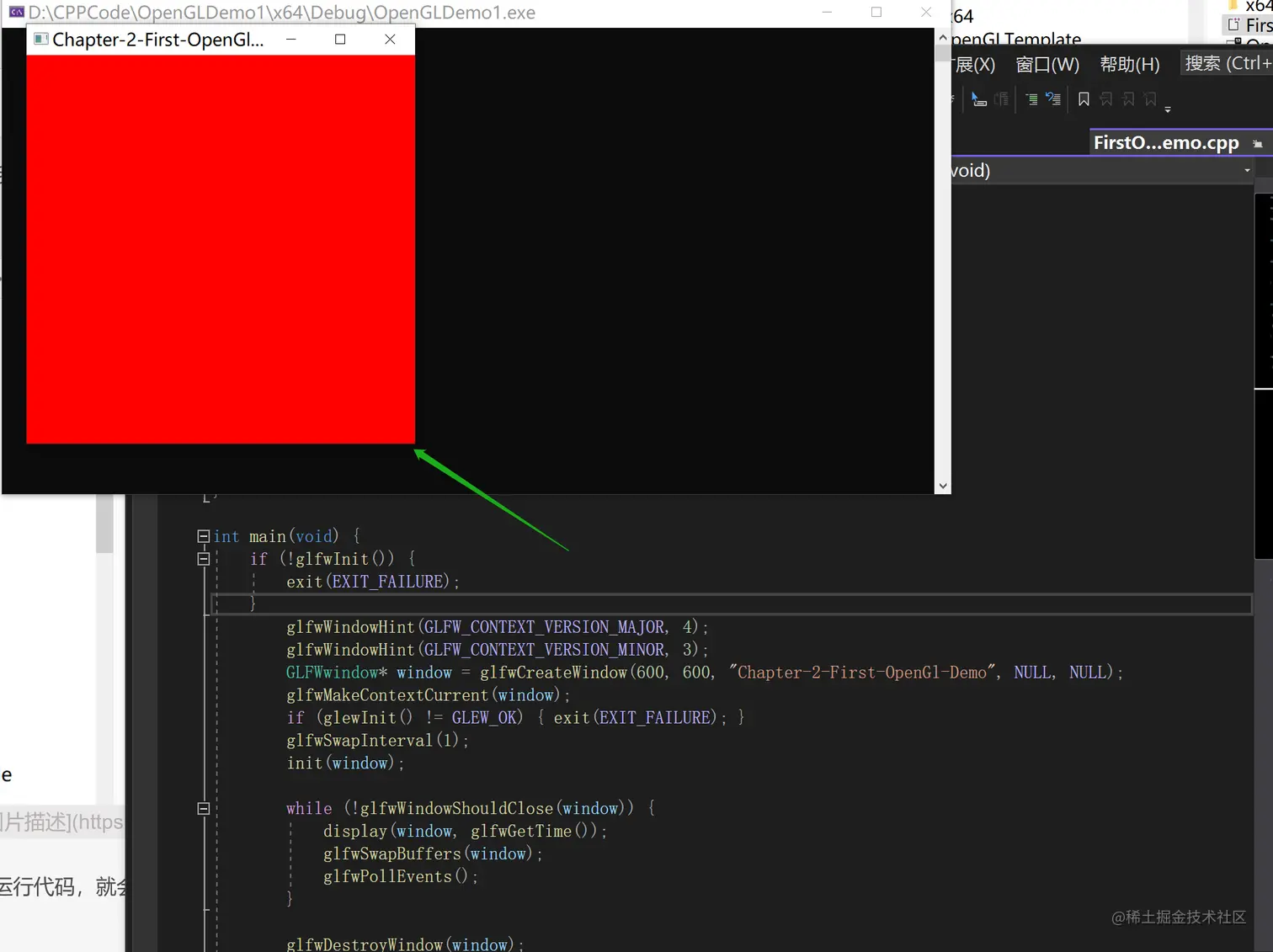Click the comment selected lines icon
This screenshot has width=1273, height=952.
click(1031, 99)
